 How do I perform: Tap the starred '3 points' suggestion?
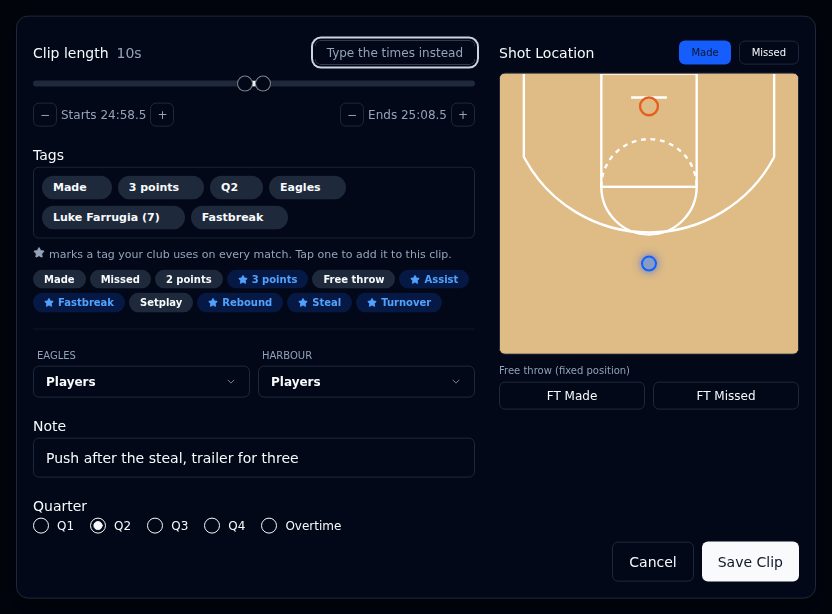[x=267, y=279]
